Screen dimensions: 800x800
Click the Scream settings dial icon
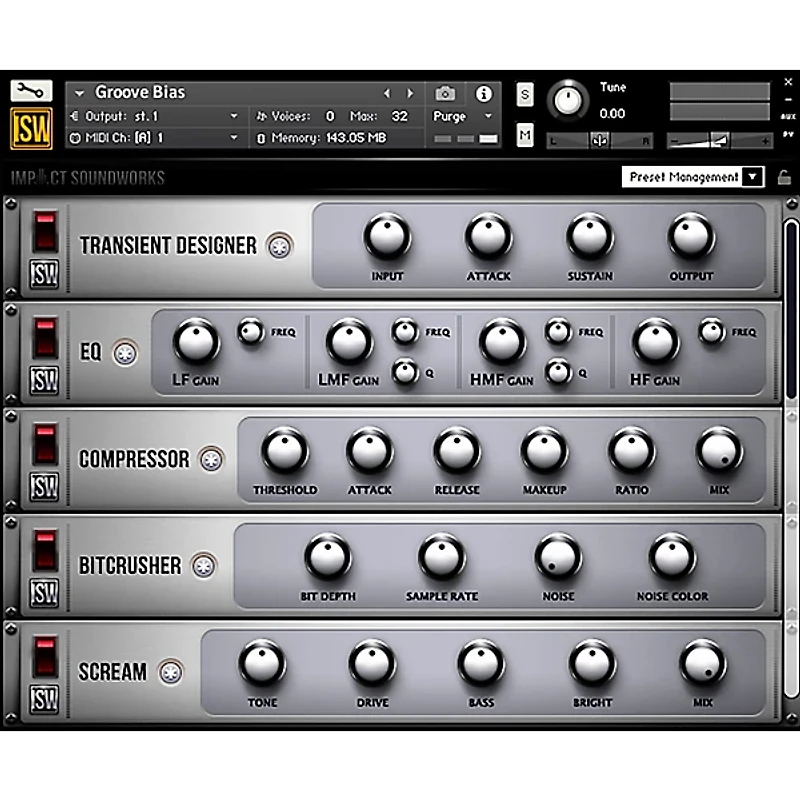(x=170, y=672)
